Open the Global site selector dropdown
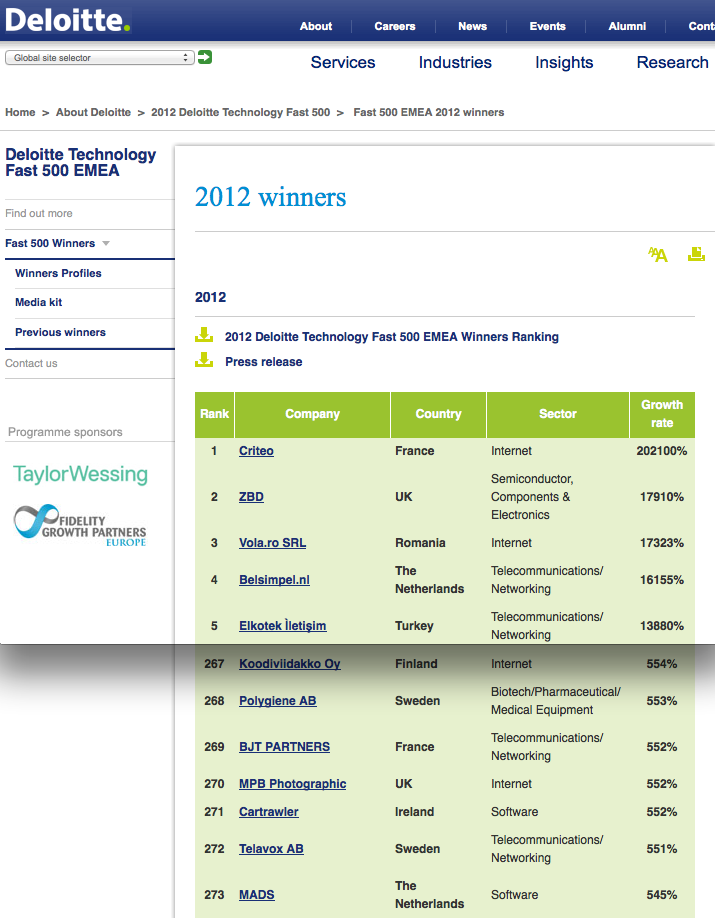This screenshot has height=918, width=715. [100, 57]
